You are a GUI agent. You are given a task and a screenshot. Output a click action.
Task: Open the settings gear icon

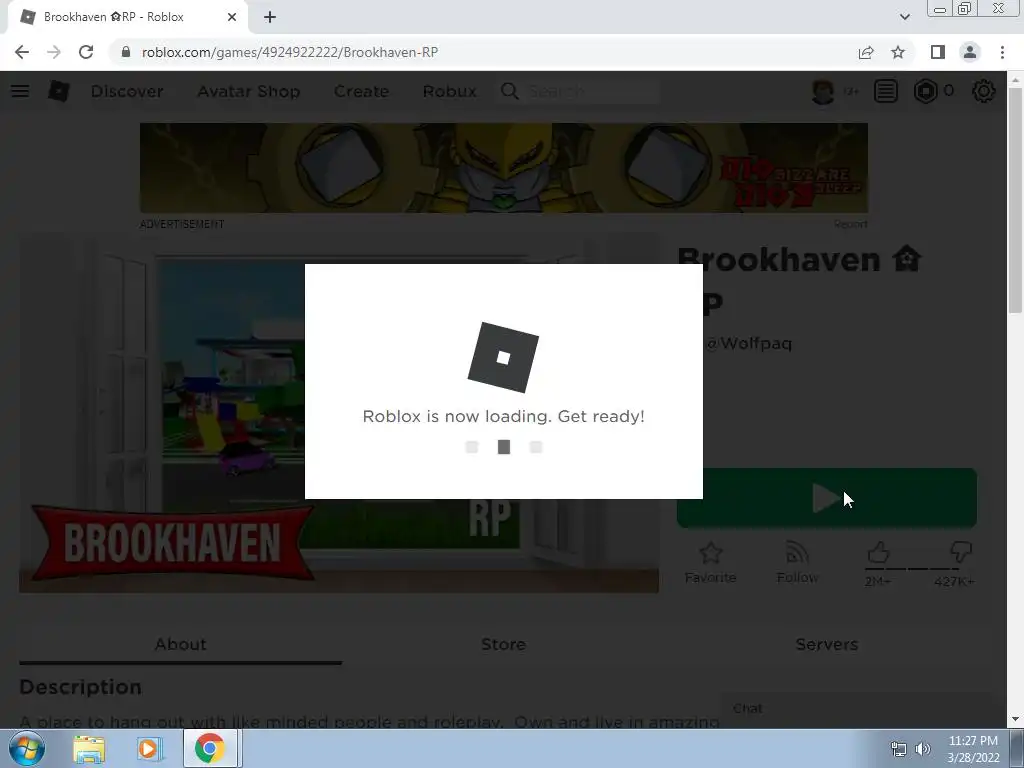pyautogui.click(x=984, y=91)
